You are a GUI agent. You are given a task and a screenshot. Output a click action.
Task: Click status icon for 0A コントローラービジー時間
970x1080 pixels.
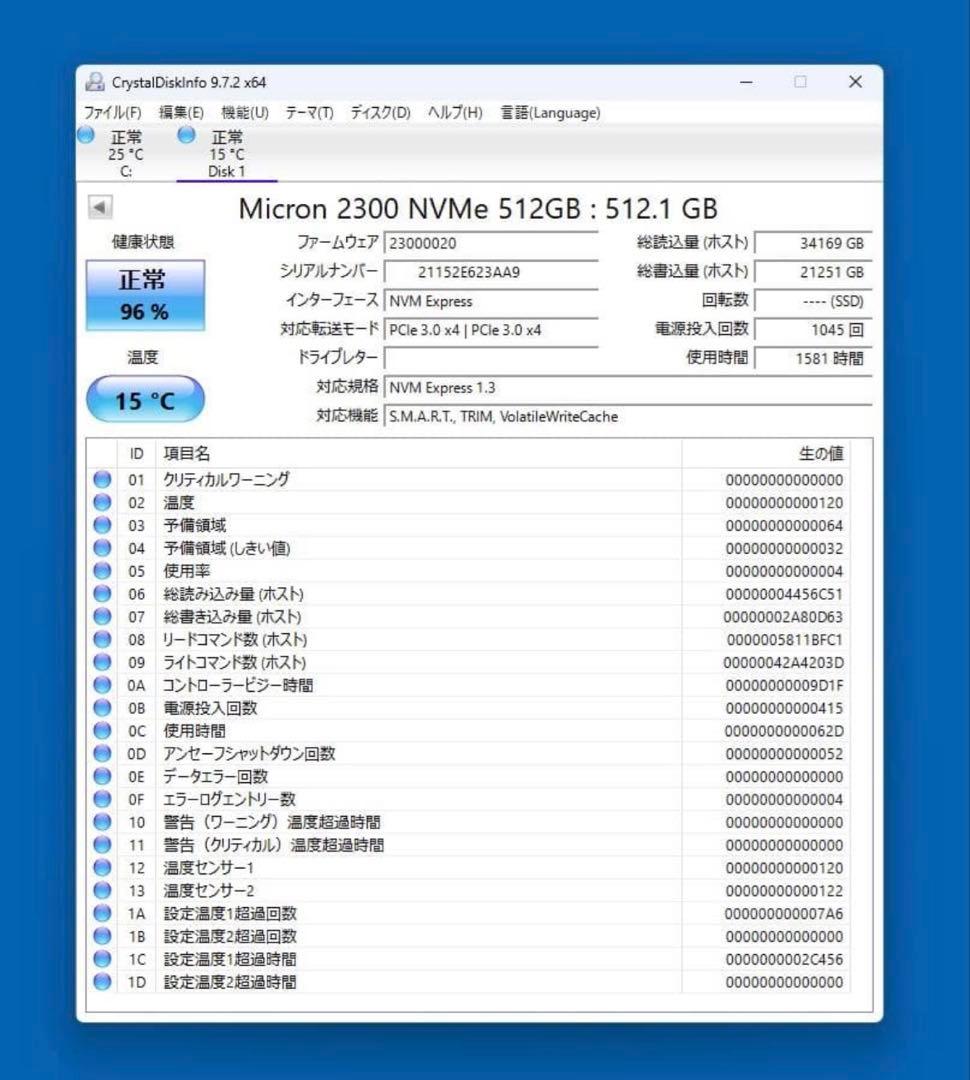102,685
